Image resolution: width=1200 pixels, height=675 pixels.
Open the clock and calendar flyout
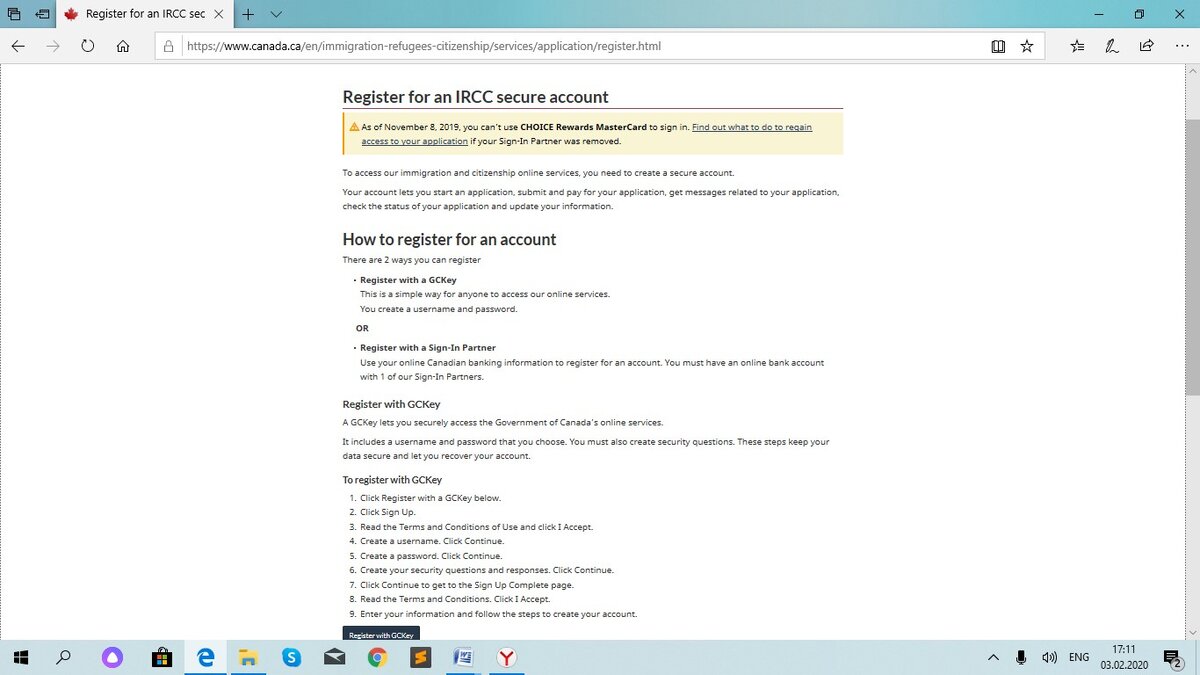tap(1124, 657)
